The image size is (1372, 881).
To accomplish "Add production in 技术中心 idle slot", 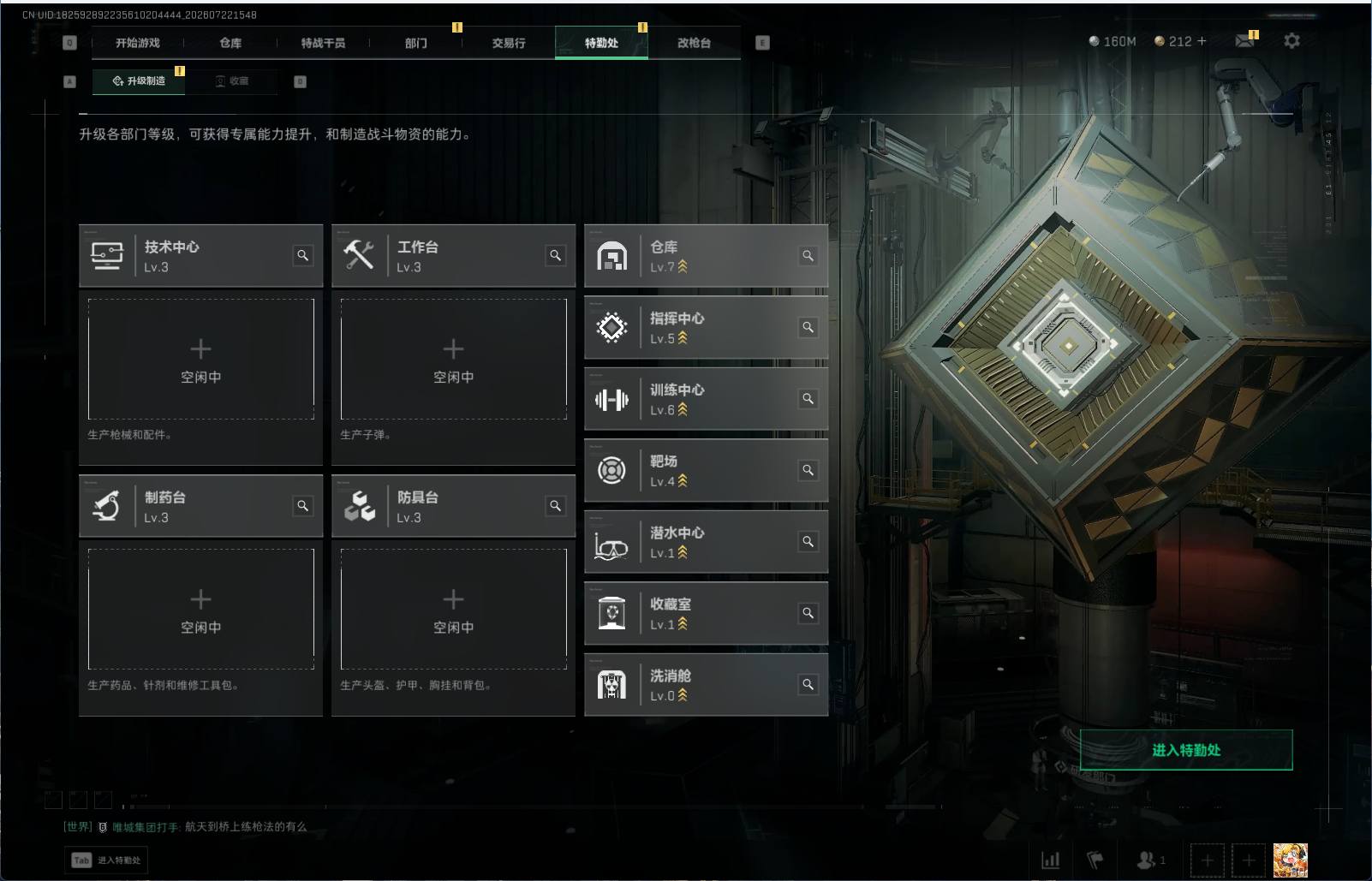I will click(200, 360).
